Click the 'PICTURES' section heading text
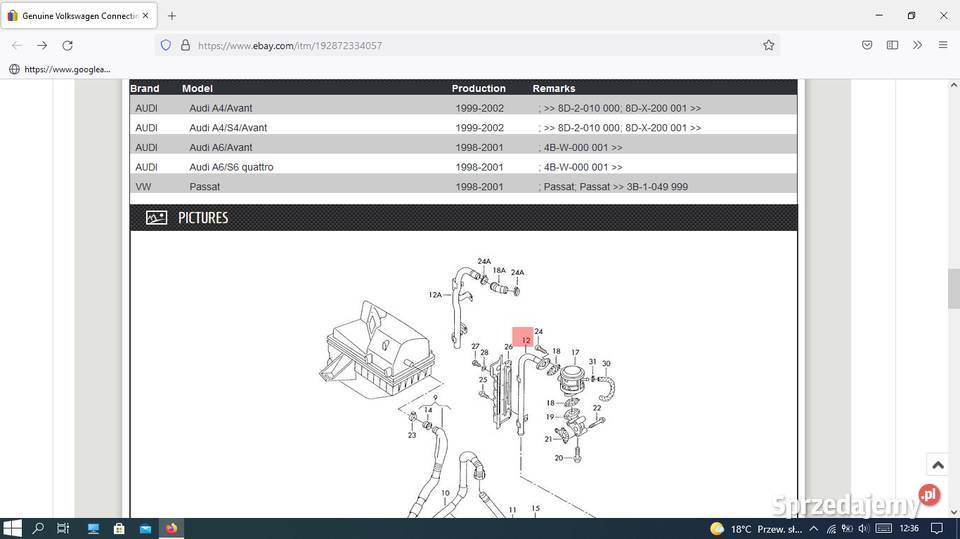 pos(203,217)
